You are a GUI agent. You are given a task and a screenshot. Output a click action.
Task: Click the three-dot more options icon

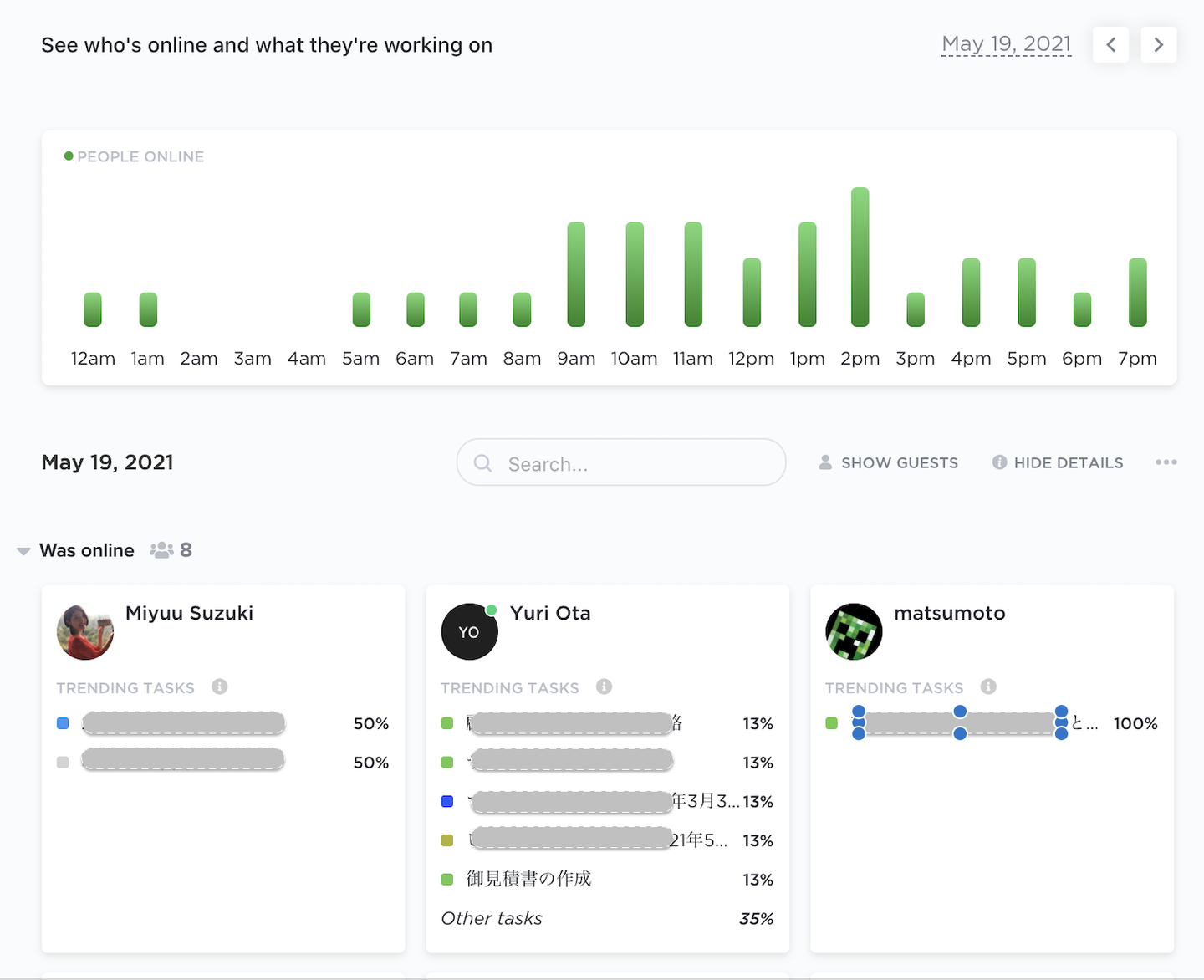coord(1166,462)
